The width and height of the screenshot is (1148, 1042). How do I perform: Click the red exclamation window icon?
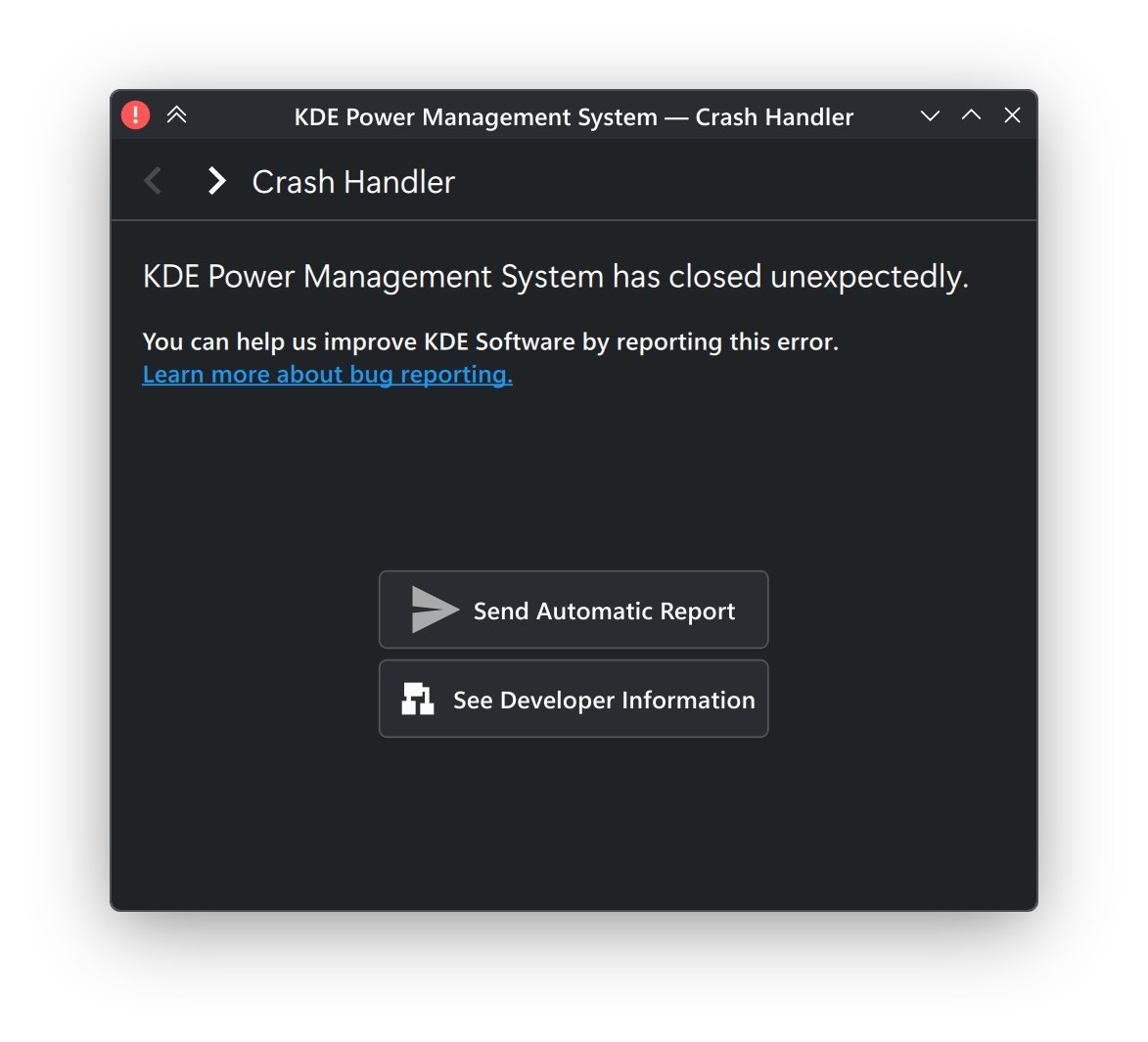tap(135, 115)
